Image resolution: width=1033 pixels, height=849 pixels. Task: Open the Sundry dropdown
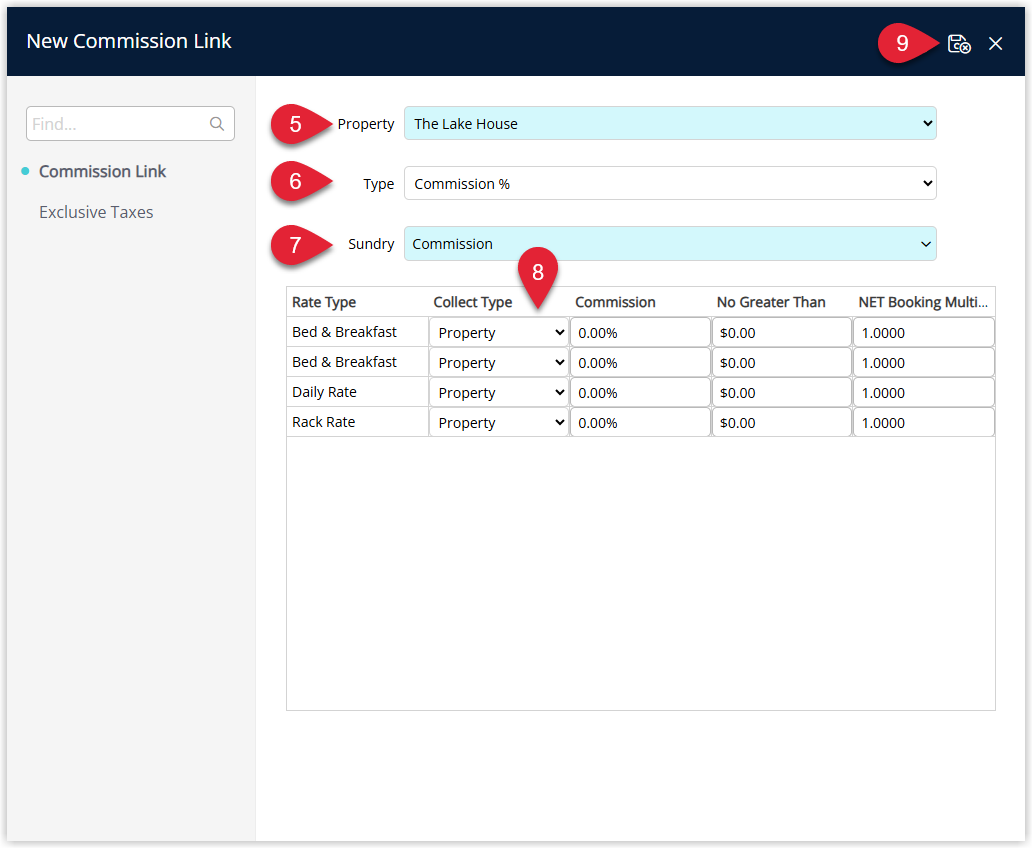tap(670, 244)
